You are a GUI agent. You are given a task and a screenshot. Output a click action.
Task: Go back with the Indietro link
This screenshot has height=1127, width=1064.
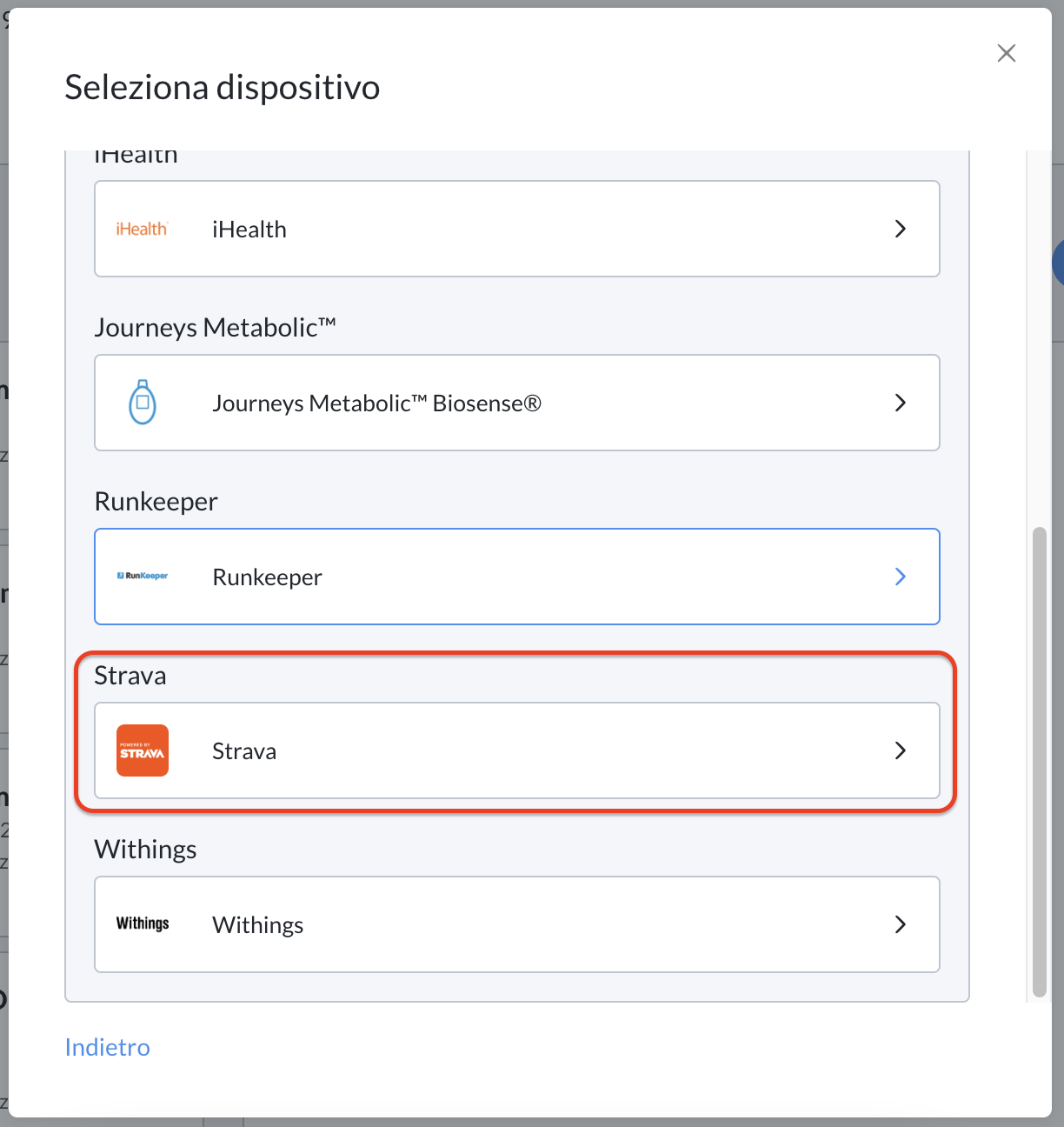coord(108,1047)
